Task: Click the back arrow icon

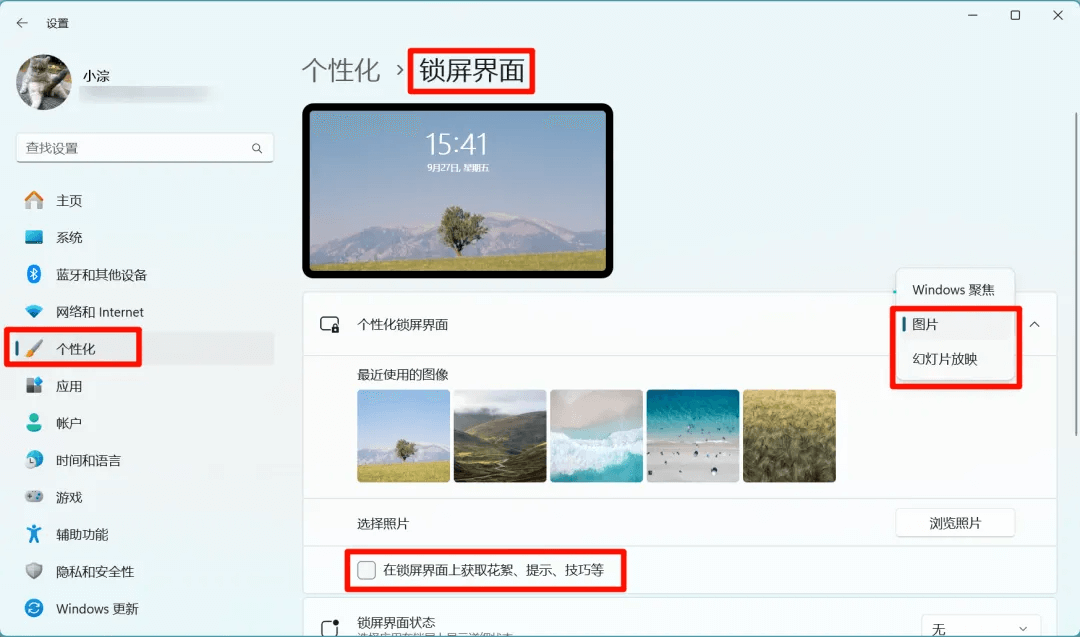Action: pos(22,23)
